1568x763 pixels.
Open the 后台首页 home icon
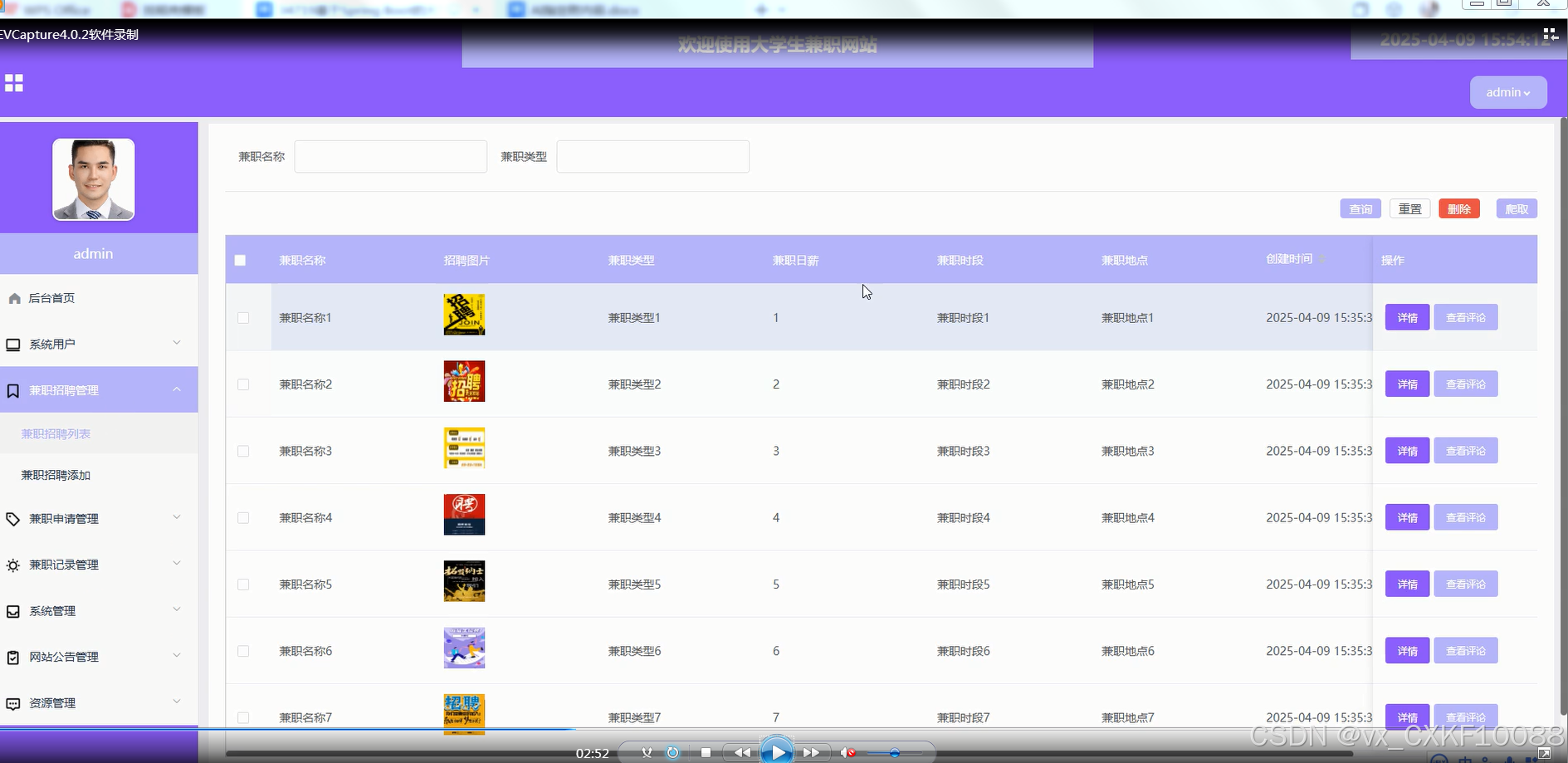(x=14, y=298)
